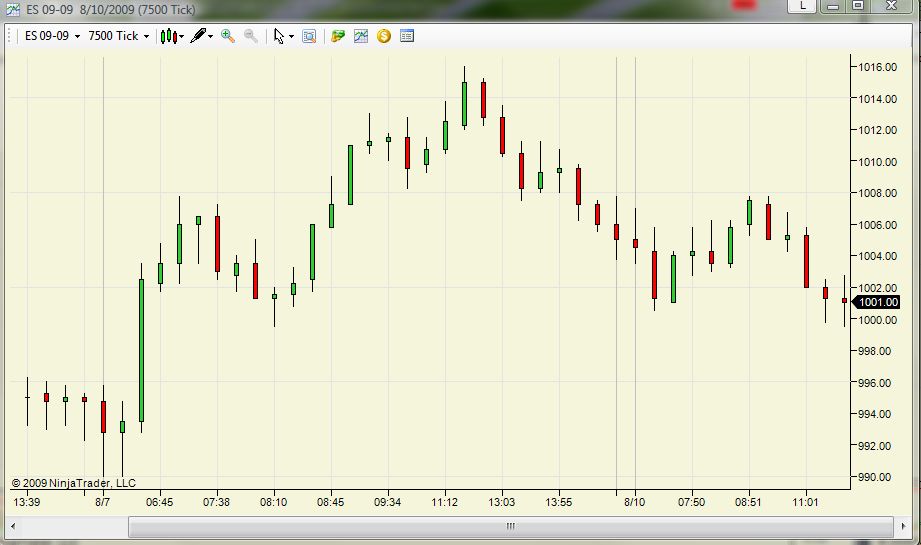Open the data box icon
Image resolution: width=921 pixels, height=545 pixels.
point(309,36)
